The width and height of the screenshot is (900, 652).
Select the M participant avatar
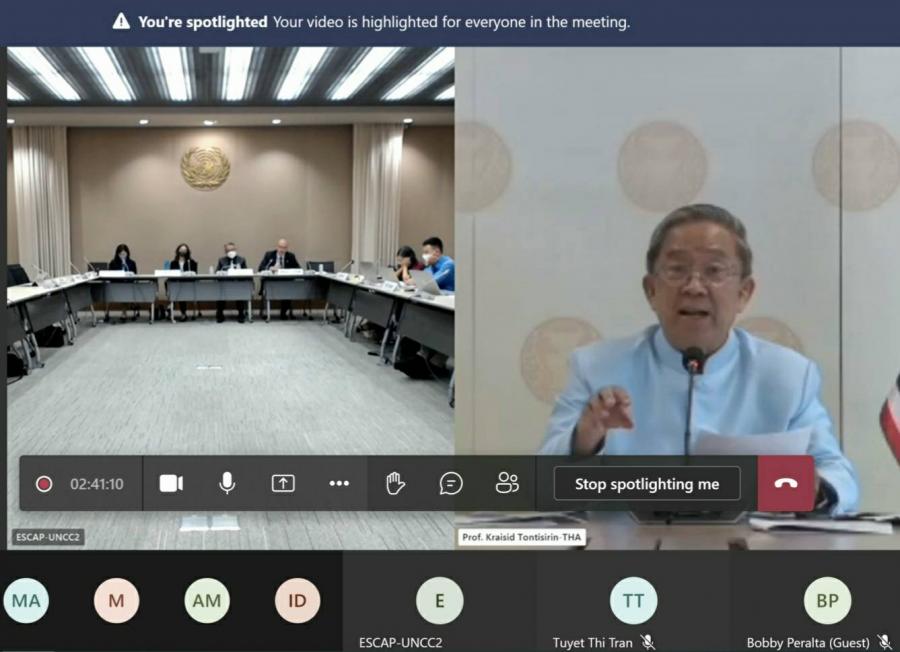pyautogui.click(x=116, y=601)
